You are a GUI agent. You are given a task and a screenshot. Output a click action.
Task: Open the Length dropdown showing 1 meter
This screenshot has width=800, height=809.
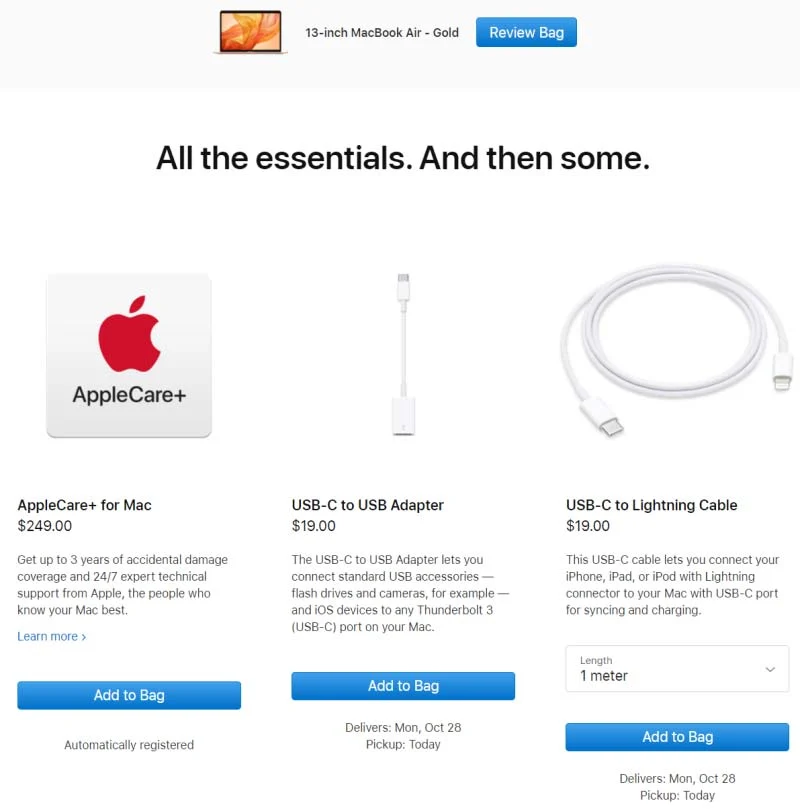click(x=677, y=669)
